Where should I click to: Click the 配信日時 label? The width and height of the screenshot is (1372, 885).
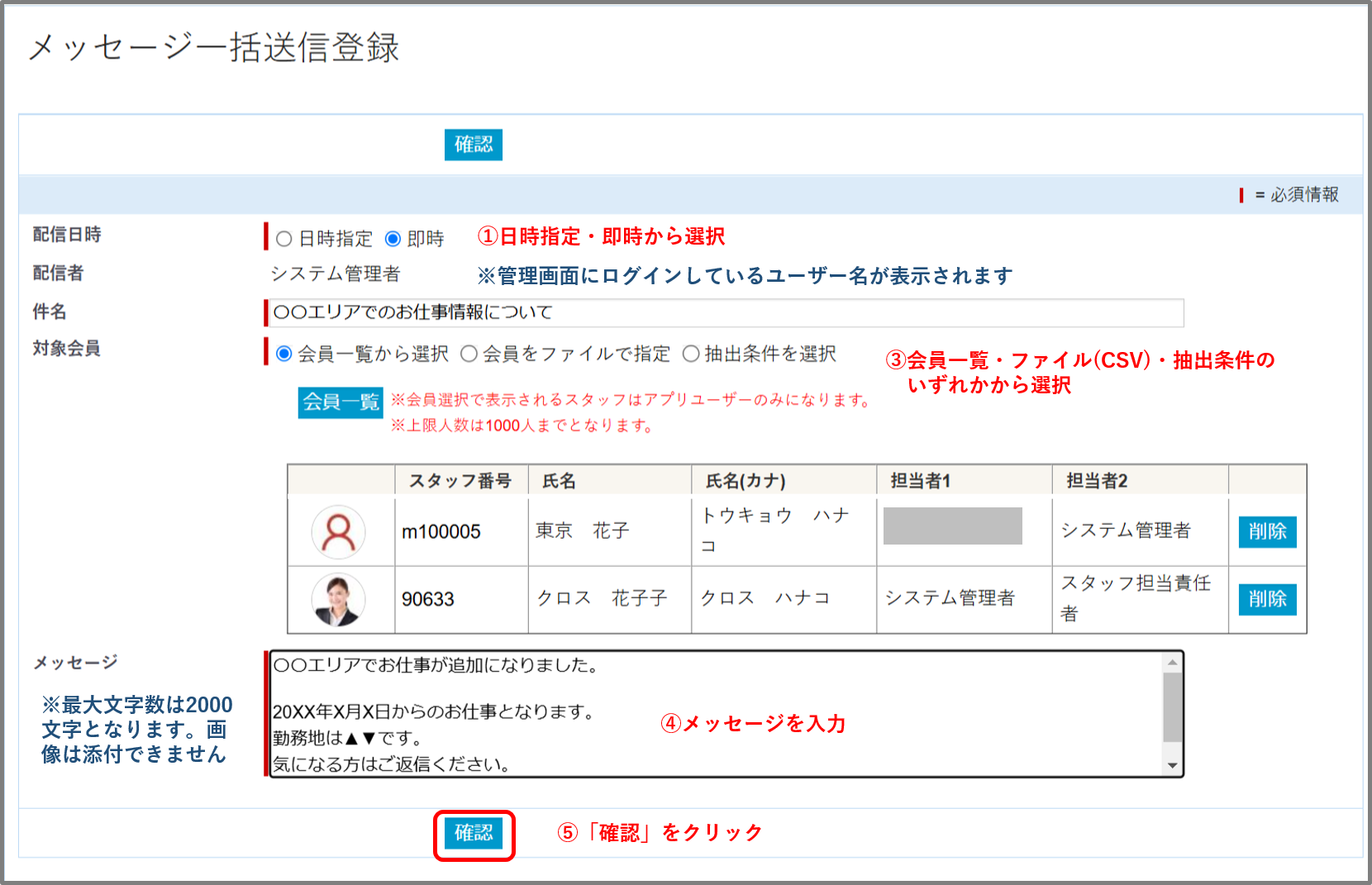(x=67, y=235)
